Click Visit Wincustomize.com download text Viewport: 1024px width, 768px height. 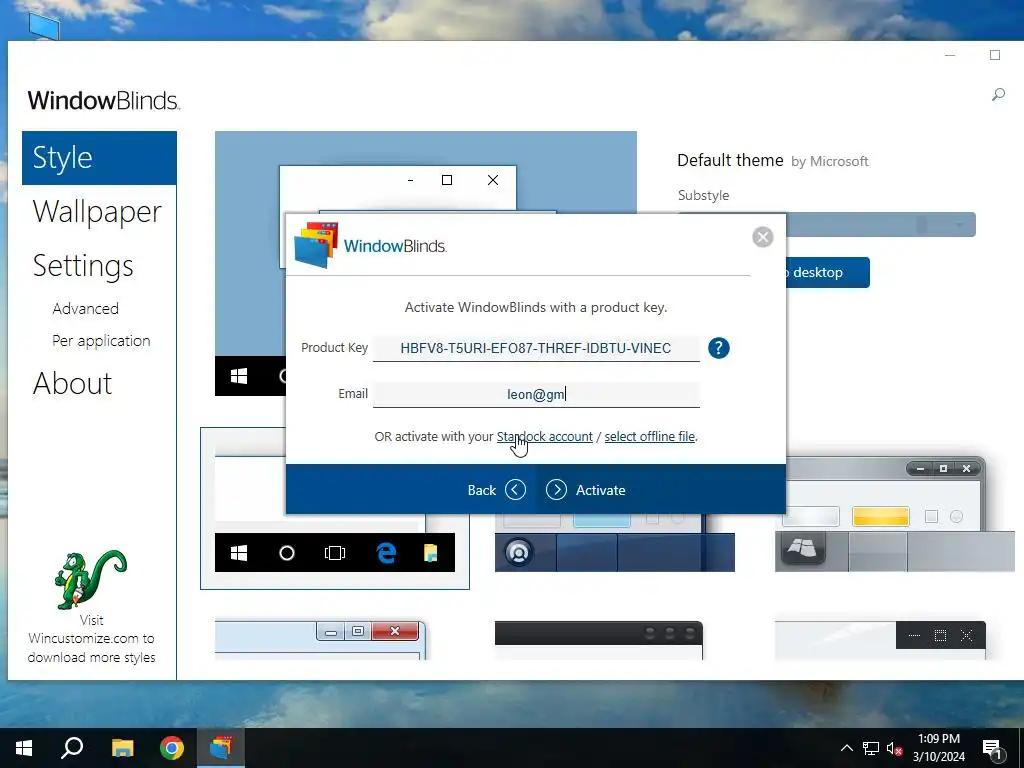pos(91,639)
